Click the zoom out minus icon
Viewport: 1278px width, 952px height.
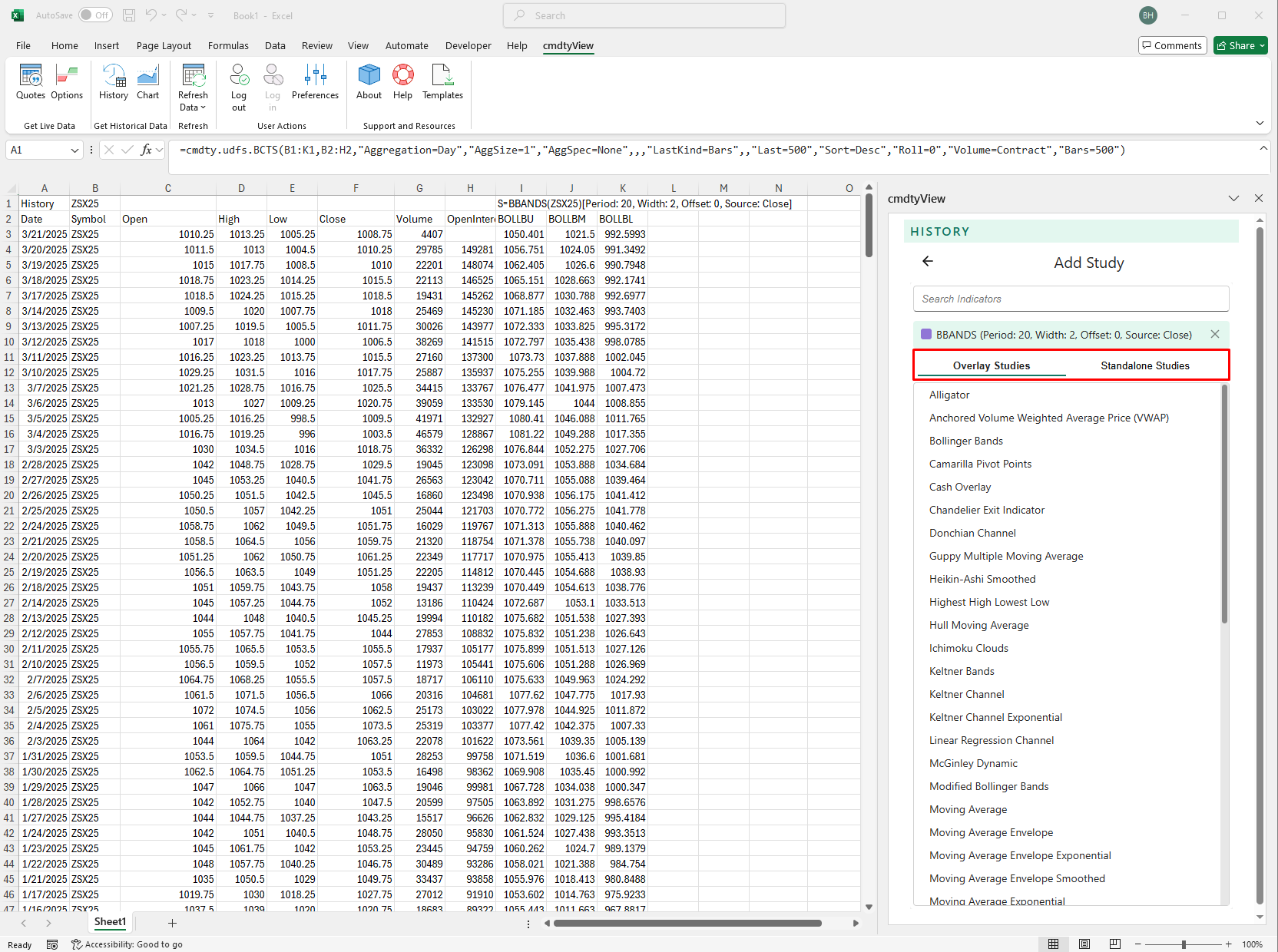(1138, 944)
